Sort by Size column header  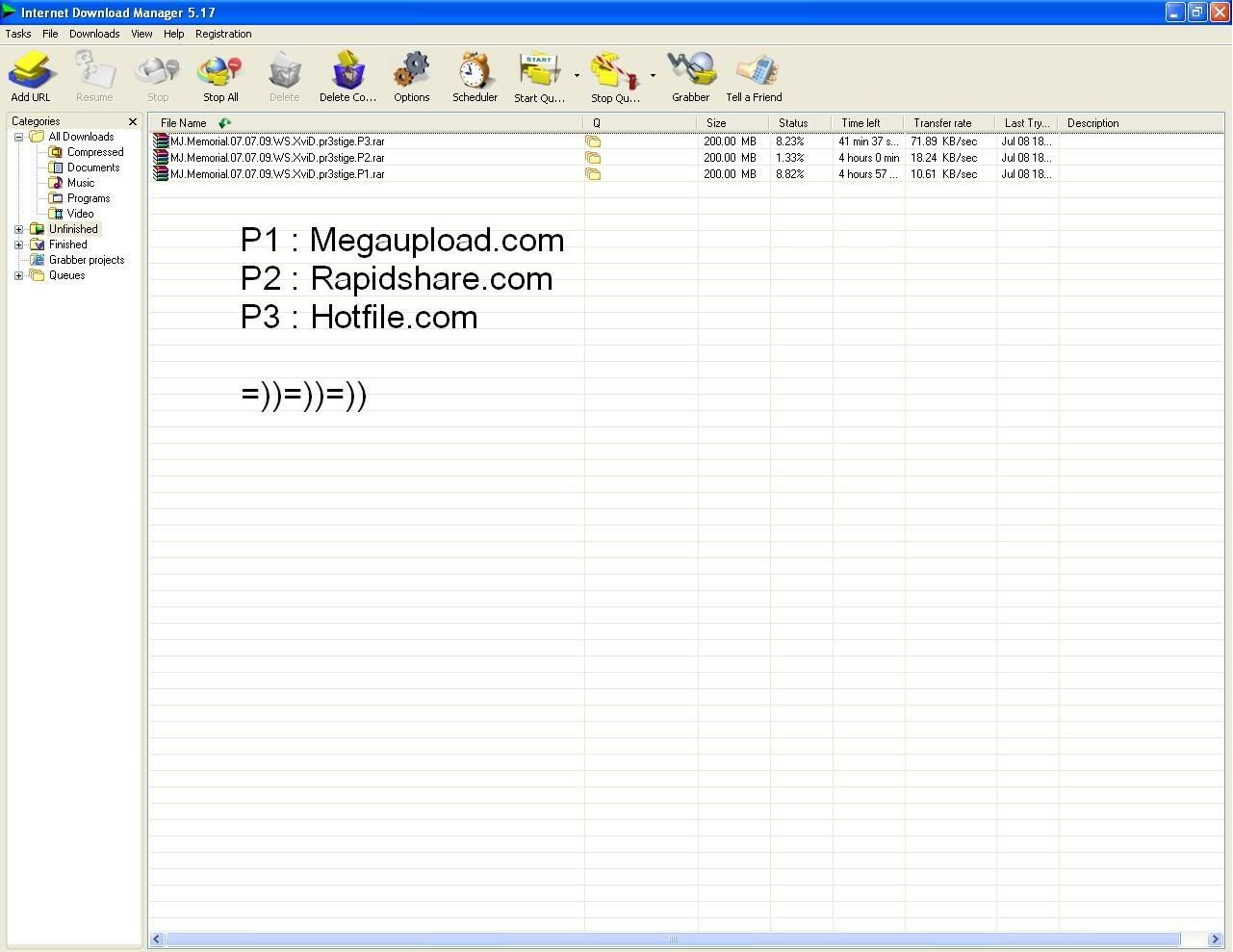click(733, 123)
